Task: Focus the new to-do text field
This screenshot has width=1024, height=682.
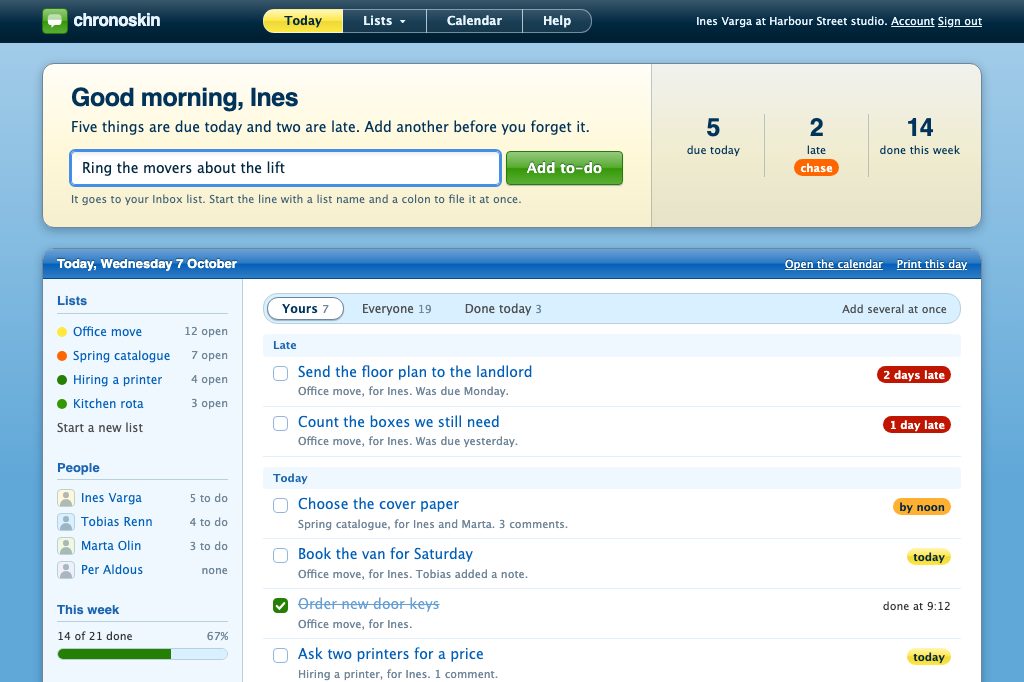Action: 285,168
